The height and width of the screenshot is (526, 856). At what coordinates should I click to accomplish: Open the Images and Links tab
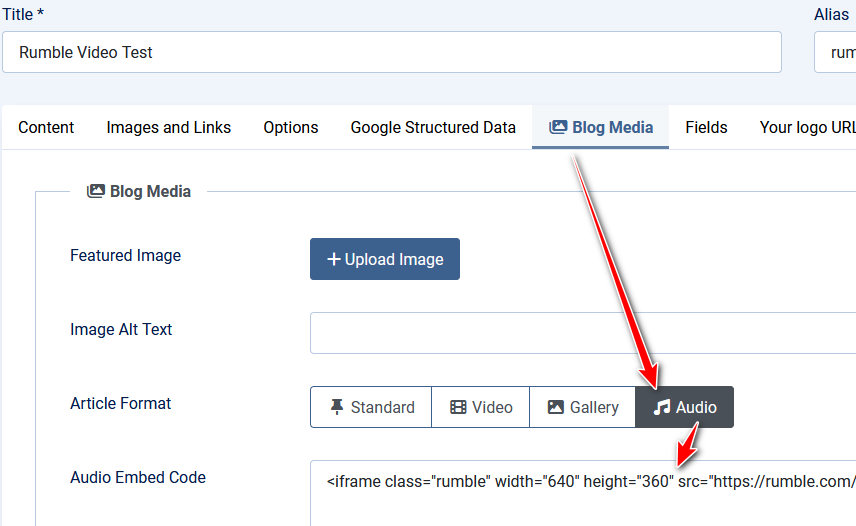point(168,127)
